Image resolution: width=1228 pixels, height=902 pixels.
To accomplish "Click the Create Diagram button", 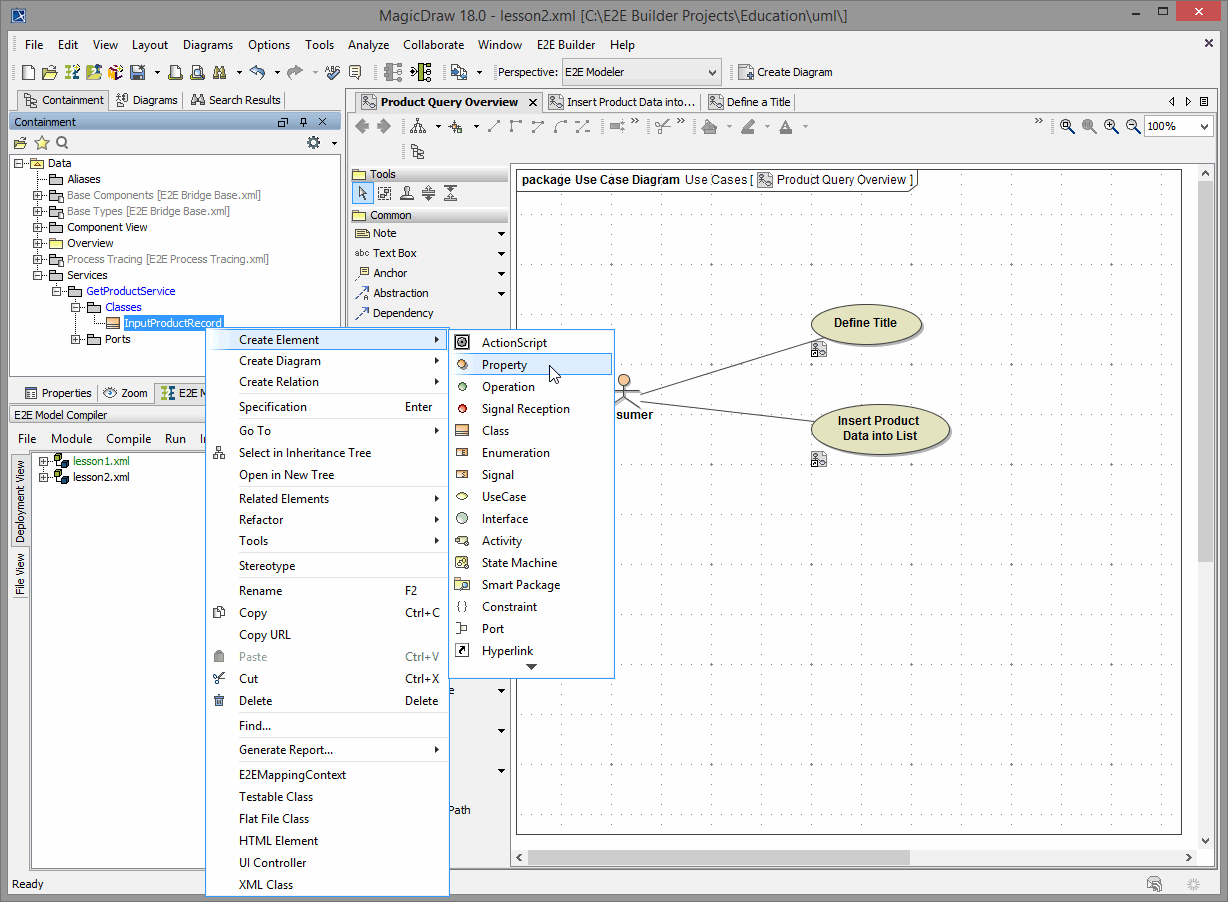I will click(785, 72).
